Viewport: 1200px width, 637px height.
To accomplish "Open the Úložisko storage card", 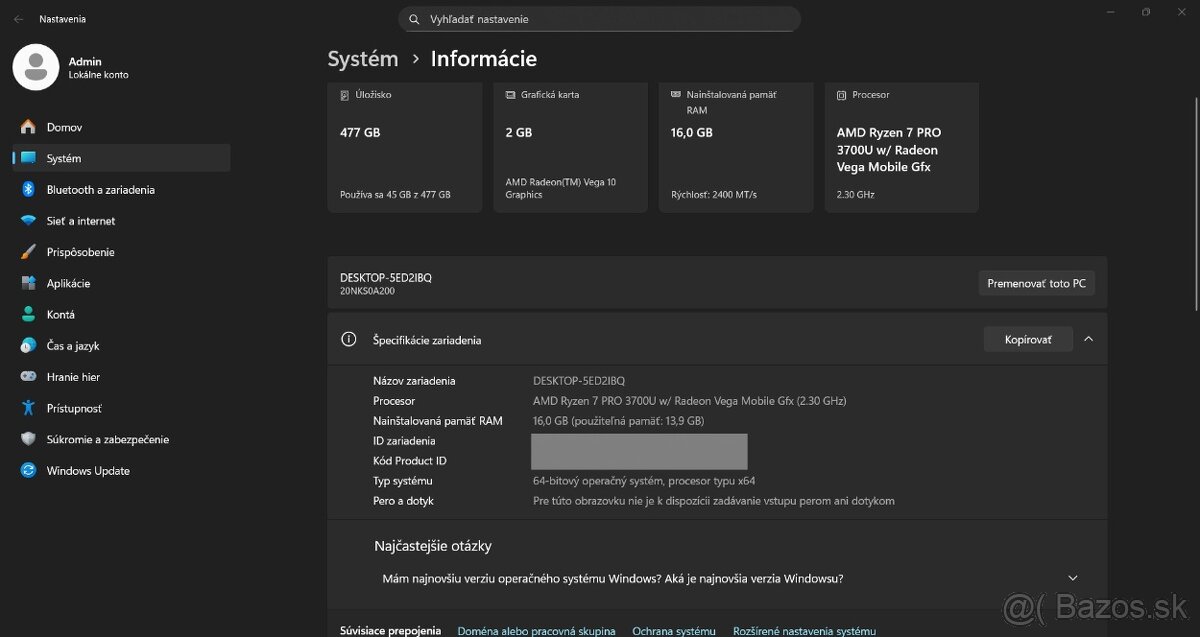I will point(404,145).
